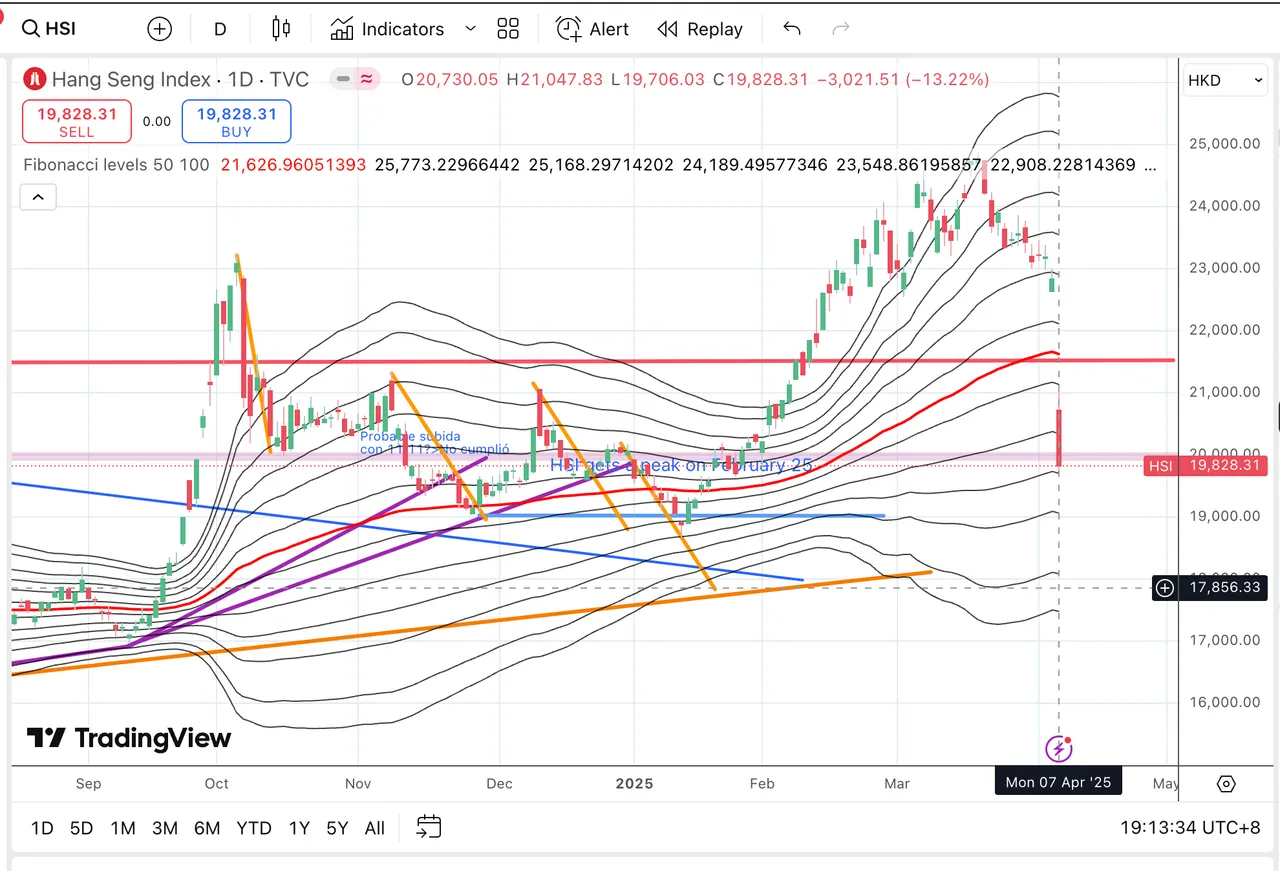Click the 2025 label on the time axis
Image resolution: width=1280 pixels, height=871 pixels.
click(634, 783)
